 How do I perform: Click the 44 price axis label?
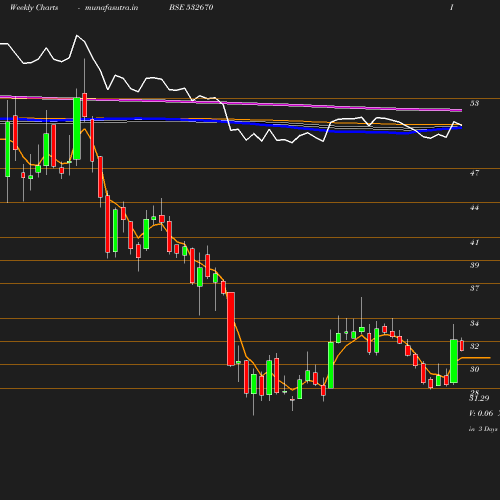click(474, 208)
